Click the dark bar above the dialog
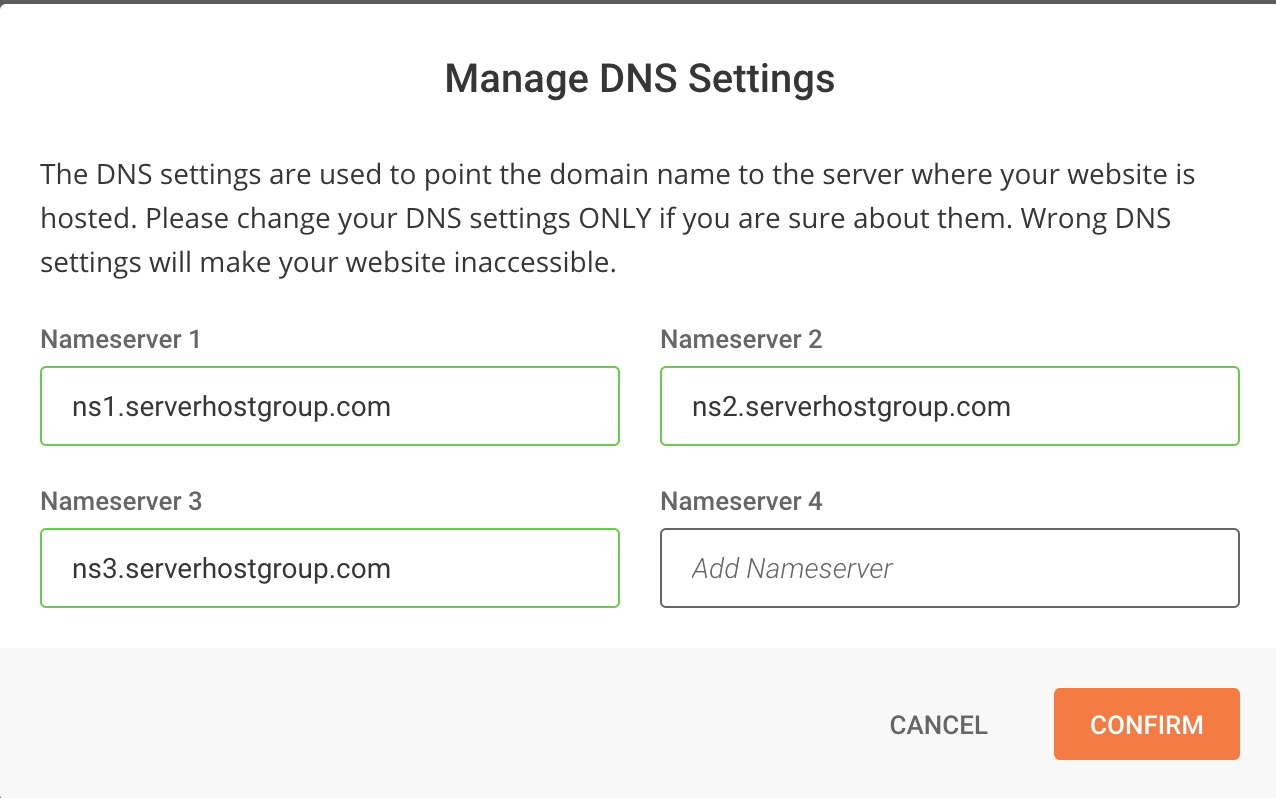 pos(638,4)
